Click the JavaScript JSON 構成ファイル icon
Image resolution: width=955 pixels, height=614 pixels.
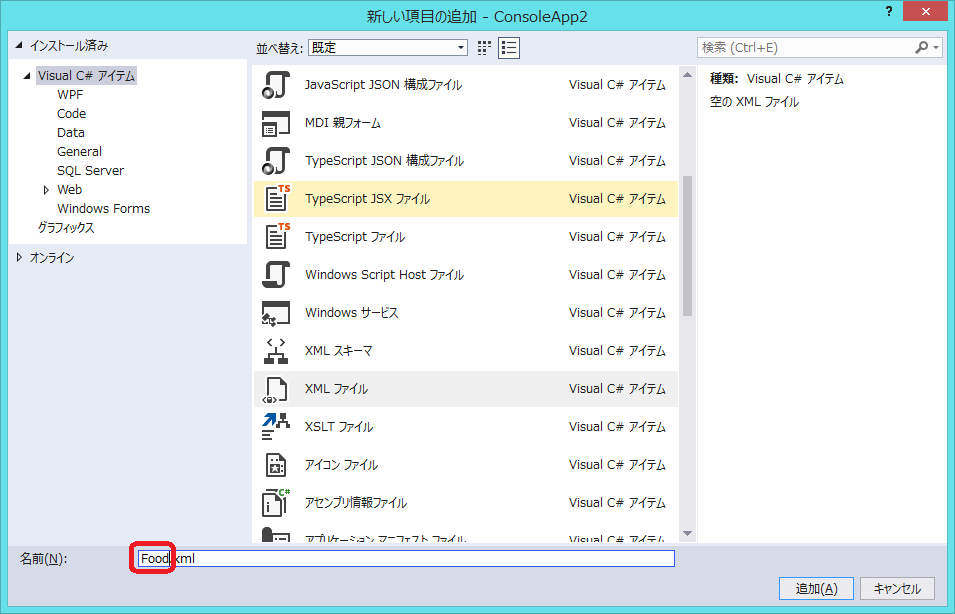(276, 85)
